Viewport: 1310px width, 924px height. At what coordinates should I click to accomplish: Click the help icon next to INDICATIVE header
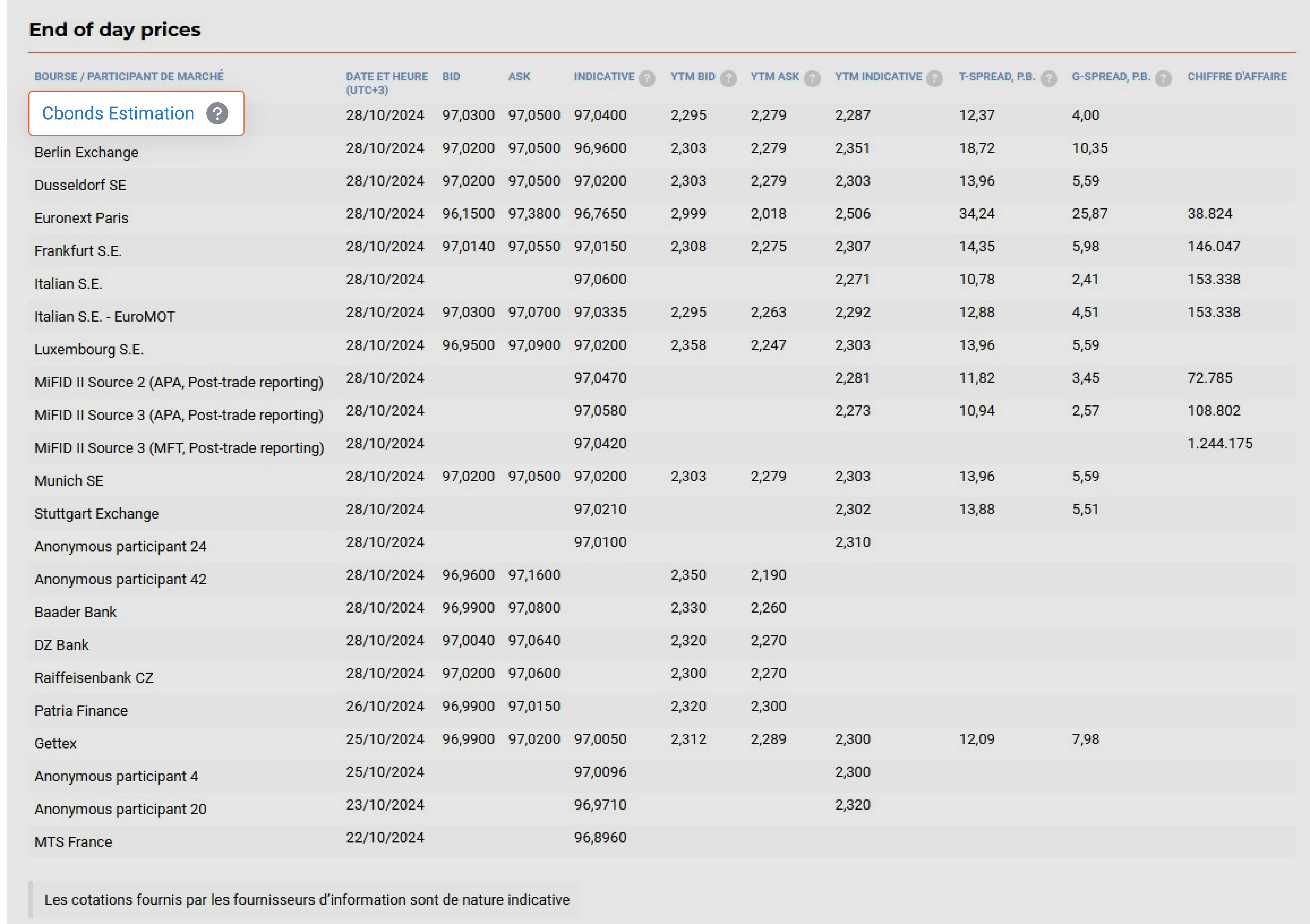coord(647,78)
